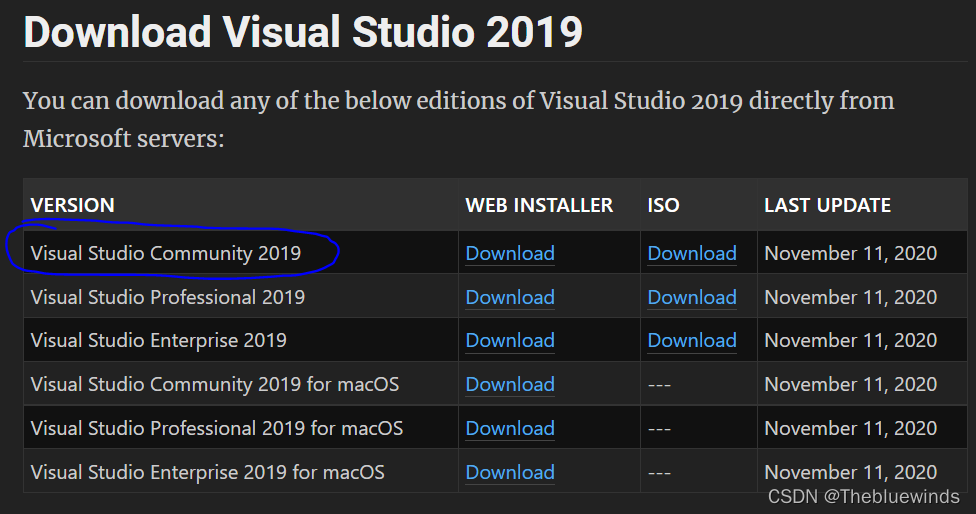Select 'Visual Studio Enterprise 2019 for macOS' text
The width and height of the screenshot is (976, 514).
click(x=207, y=472)
